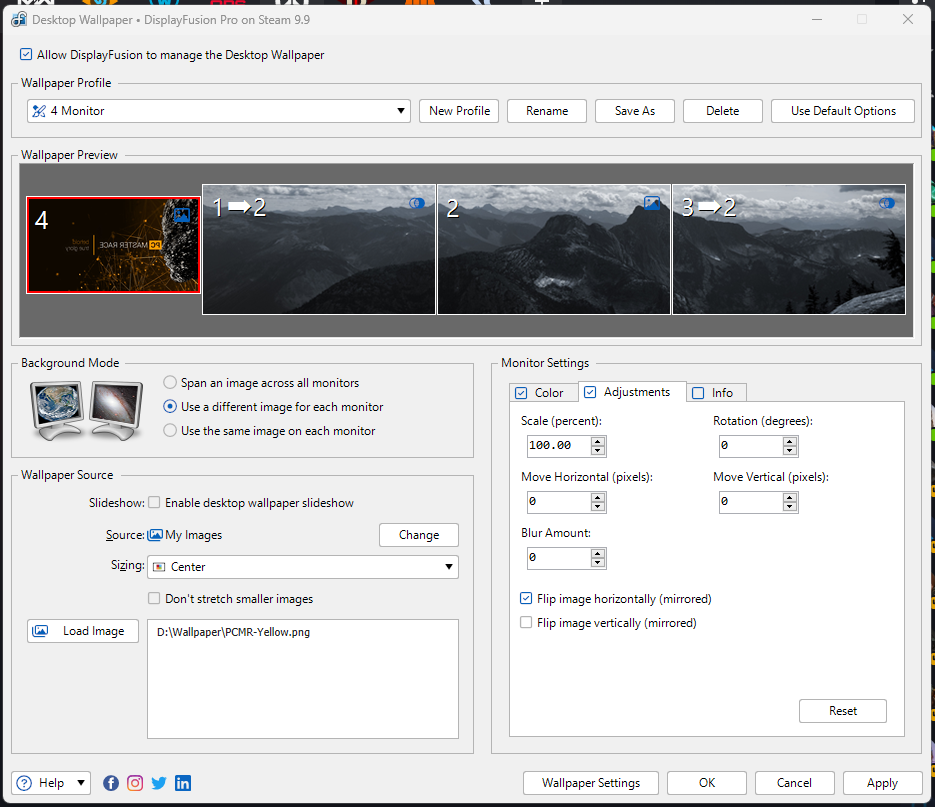
Task: Click image icon on monitor 2 preview
Action: [x=652, y=203]
